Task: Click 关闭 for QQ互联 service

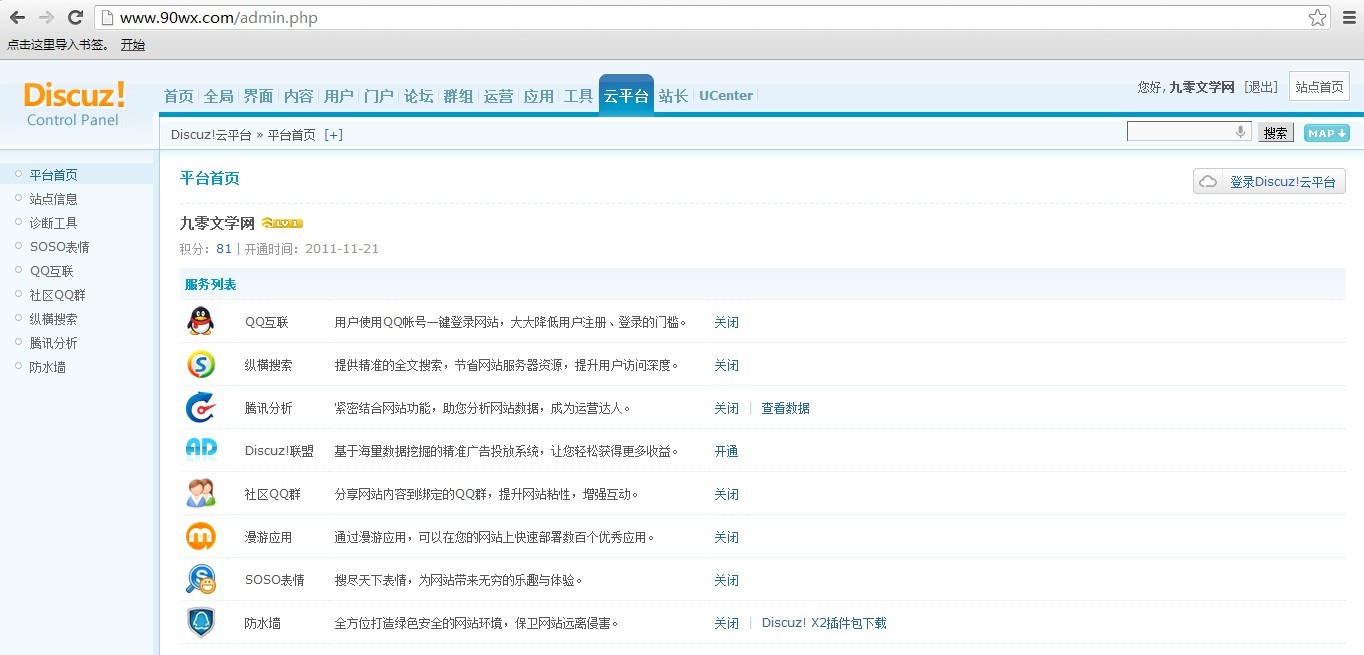Action: (x=726, y=322)
